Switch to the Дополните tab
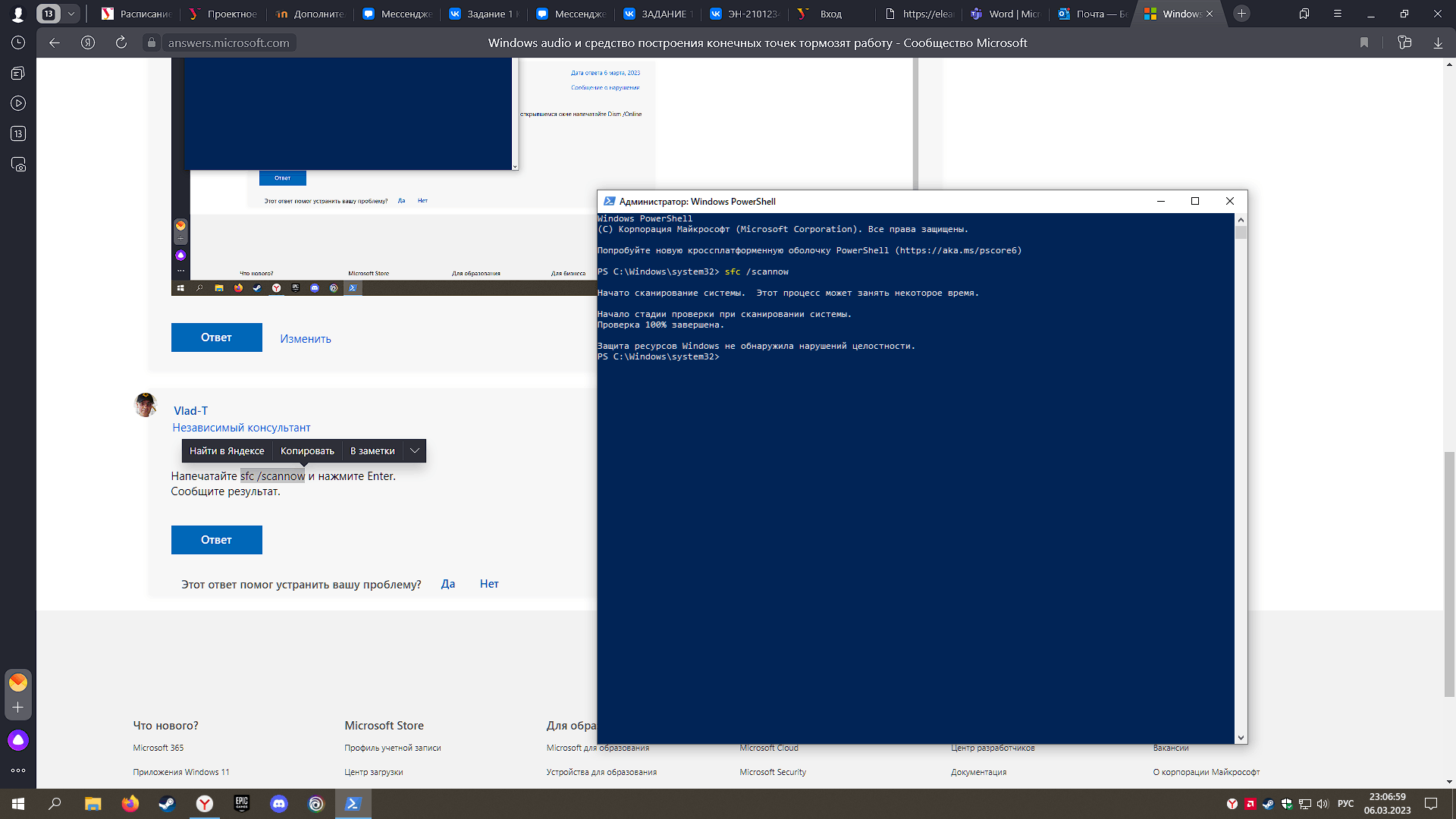Image resolution: width=1456 pixels, height=819 pixels. click(310, 14)
